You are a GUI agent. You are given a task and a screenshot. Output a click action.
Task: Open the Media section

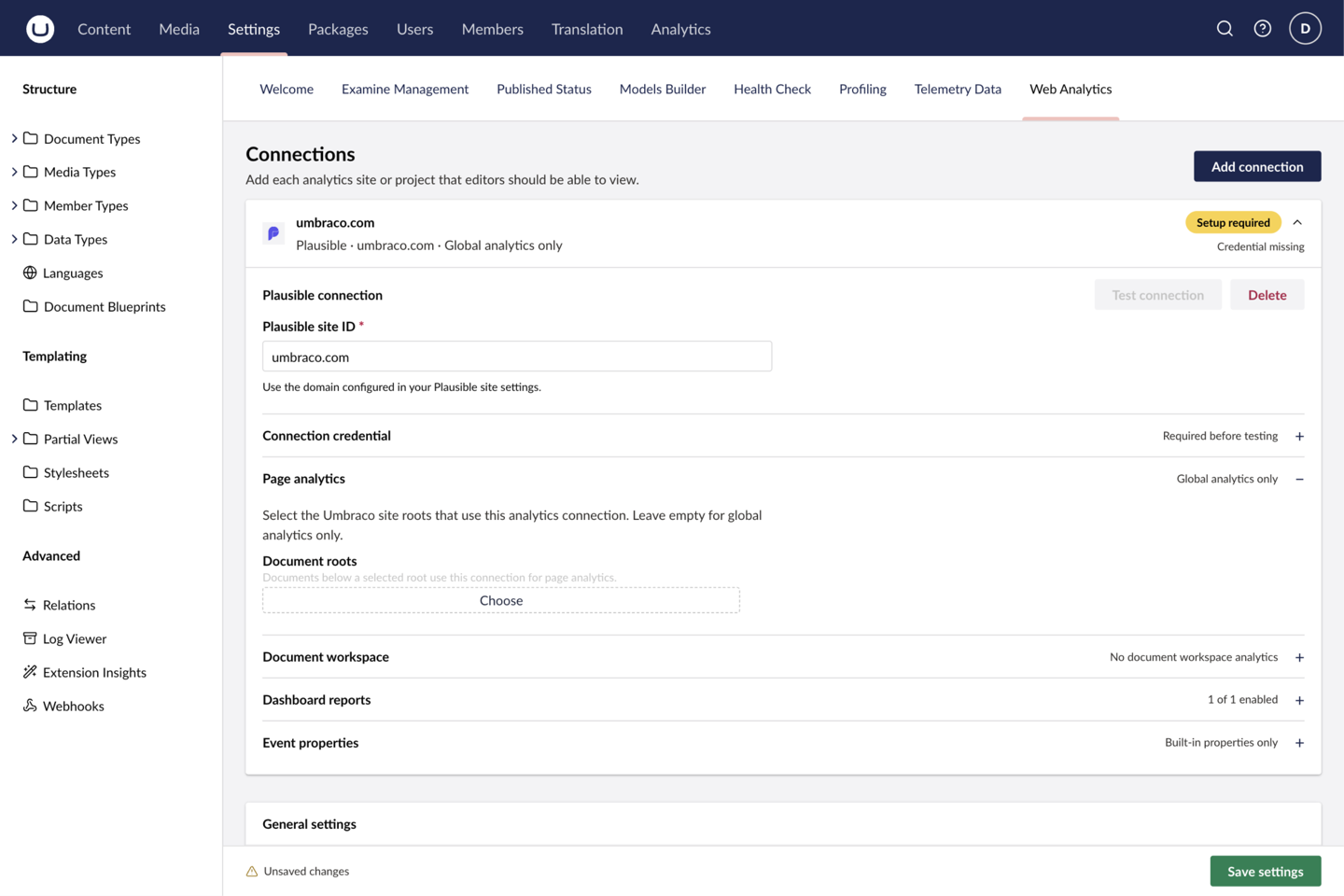click(179, 29)
